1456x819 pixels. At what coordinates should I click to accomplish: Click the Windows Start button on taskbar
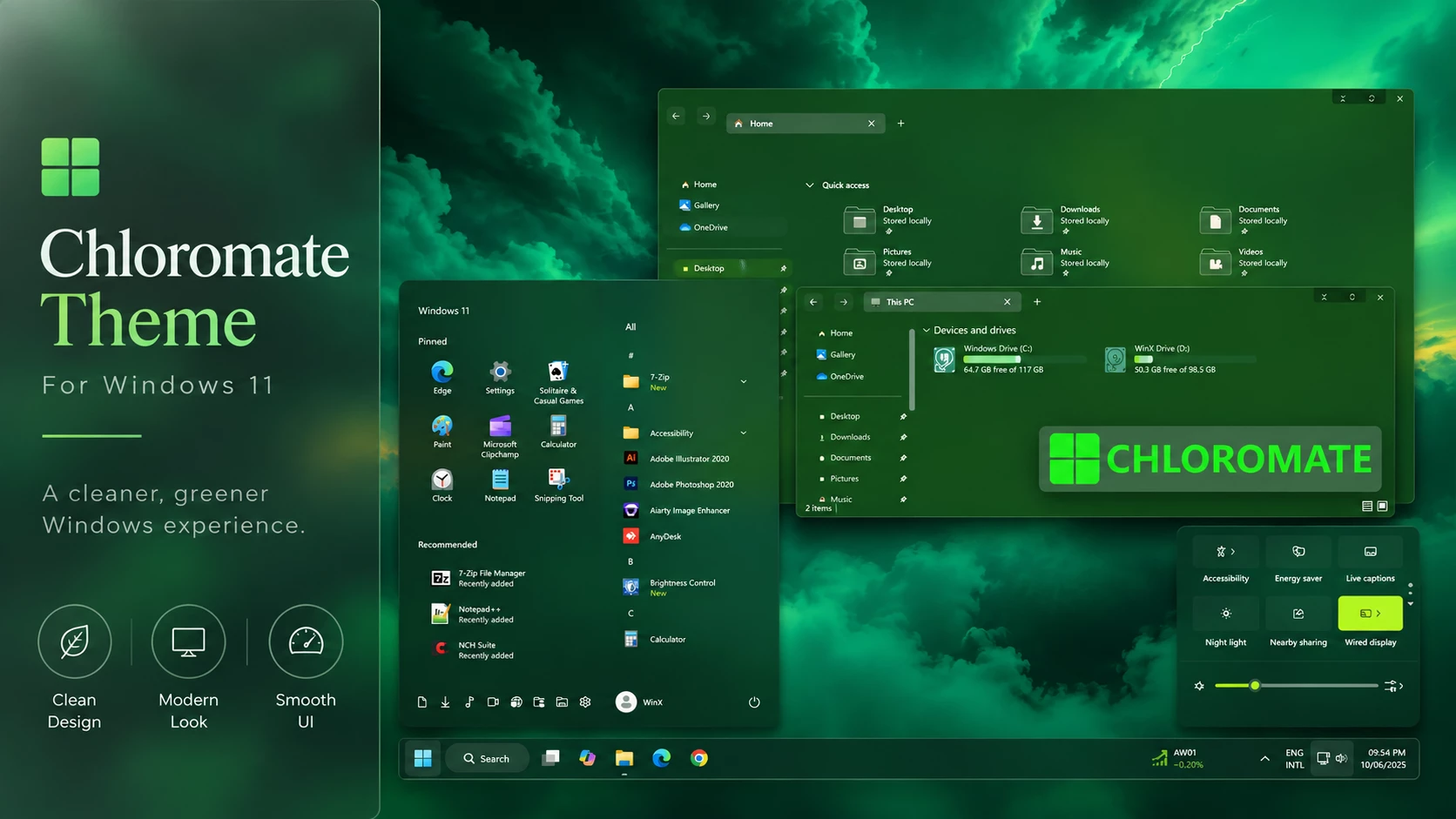pos(423,758)
